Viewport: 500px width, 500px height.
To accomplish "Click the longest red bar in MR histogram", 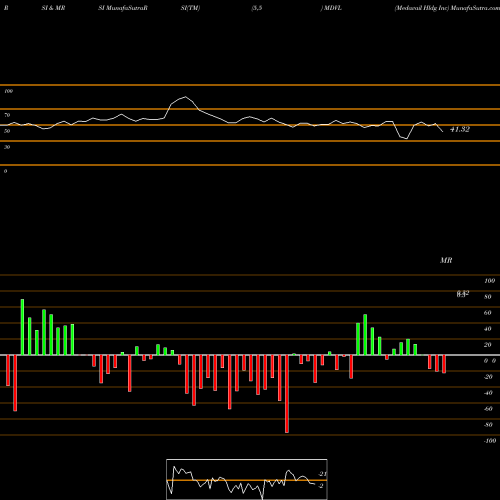I will (x=287, y=394).
